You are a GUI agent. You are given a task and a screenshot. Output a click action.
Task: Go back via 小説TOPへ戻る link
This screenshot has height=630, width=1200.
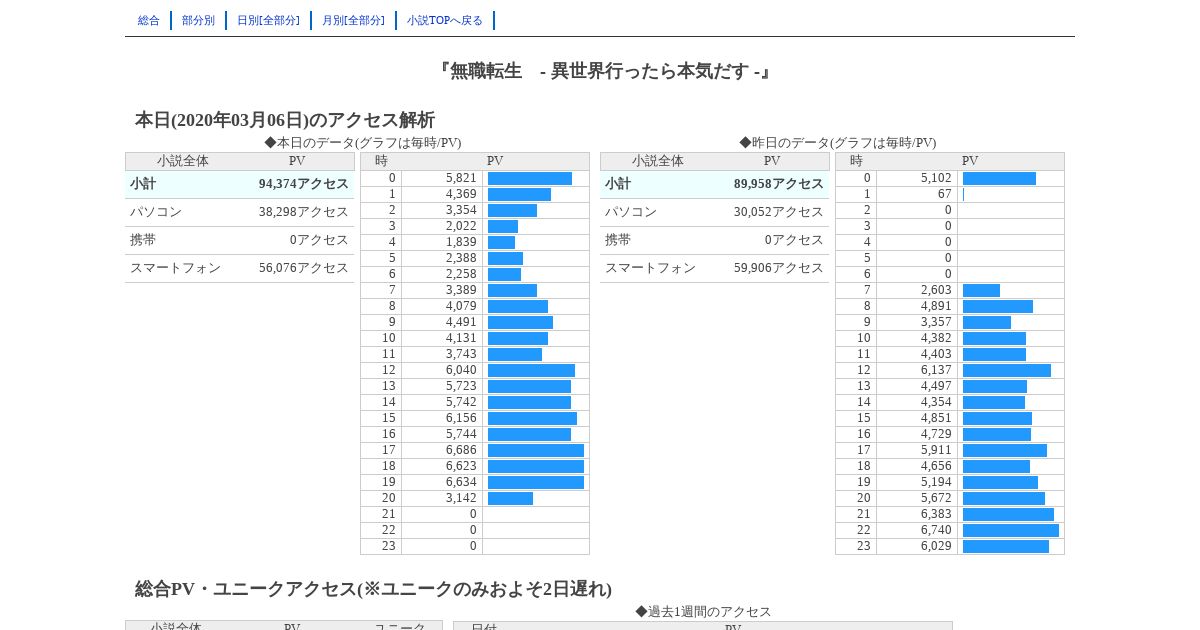coord(445,20)
